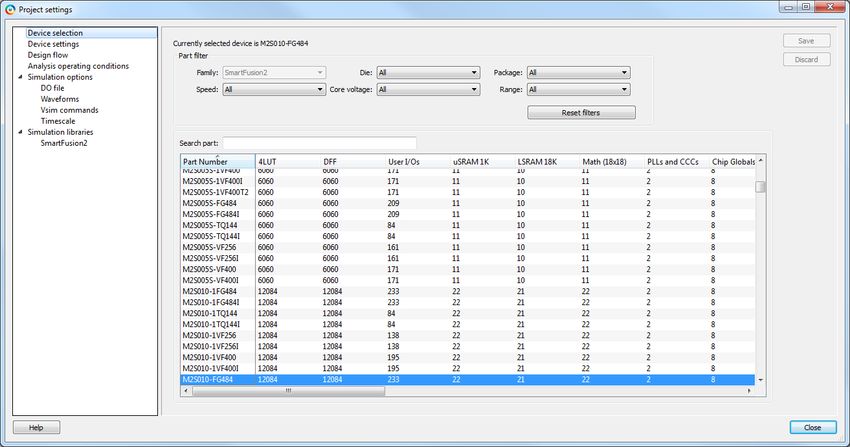The width and height of the screenshot is (850, 447).
Task: Open the Die filter dropdown
Action: (x=428, y=73)
